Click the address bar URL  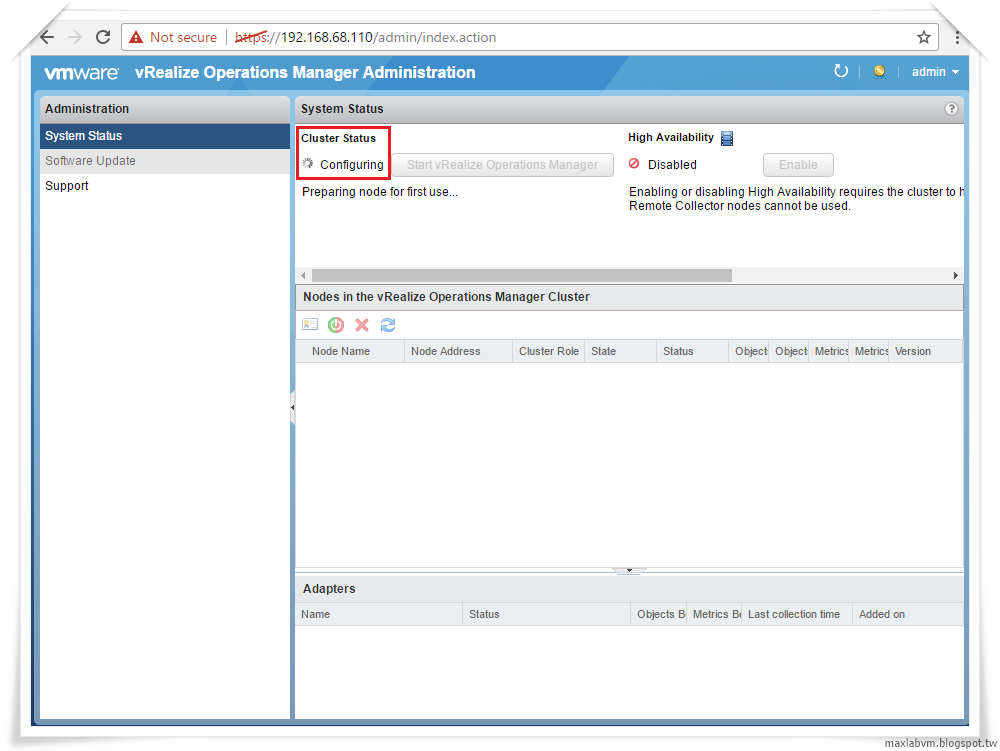(x=365, y=37)
